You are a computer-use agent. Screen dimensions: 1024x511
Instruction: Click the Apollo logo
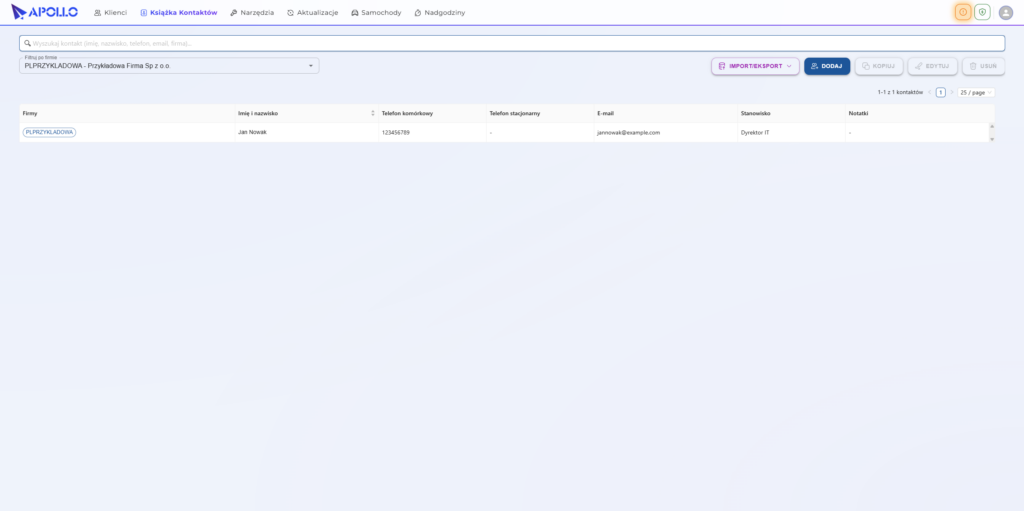click(x=44, y=12)
